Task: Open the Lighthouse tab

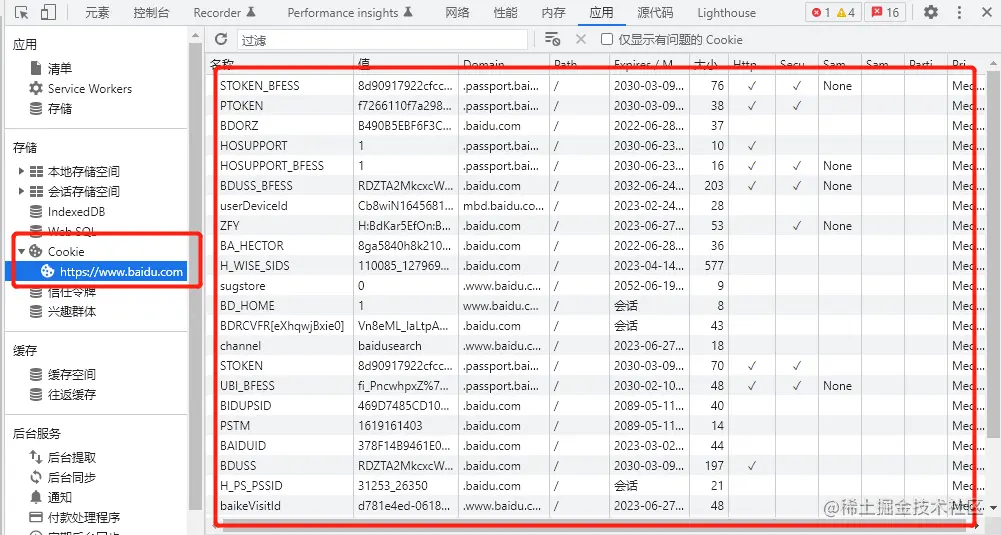Action: pos(726,12)
